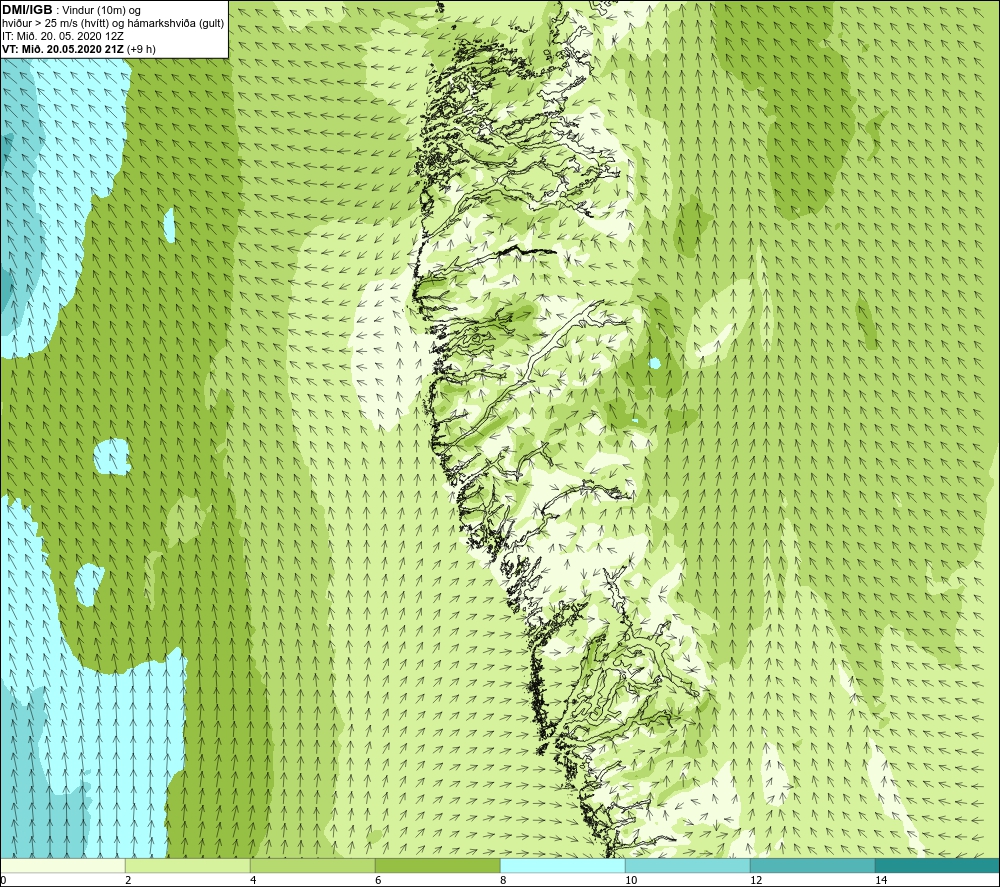The width and height of the screenshot is (1000, 887).
Task: Click the 'VT: Mið. 20.05.2020 21Z' valid time line
Action: pyautogui.click(x=79, y=49)
